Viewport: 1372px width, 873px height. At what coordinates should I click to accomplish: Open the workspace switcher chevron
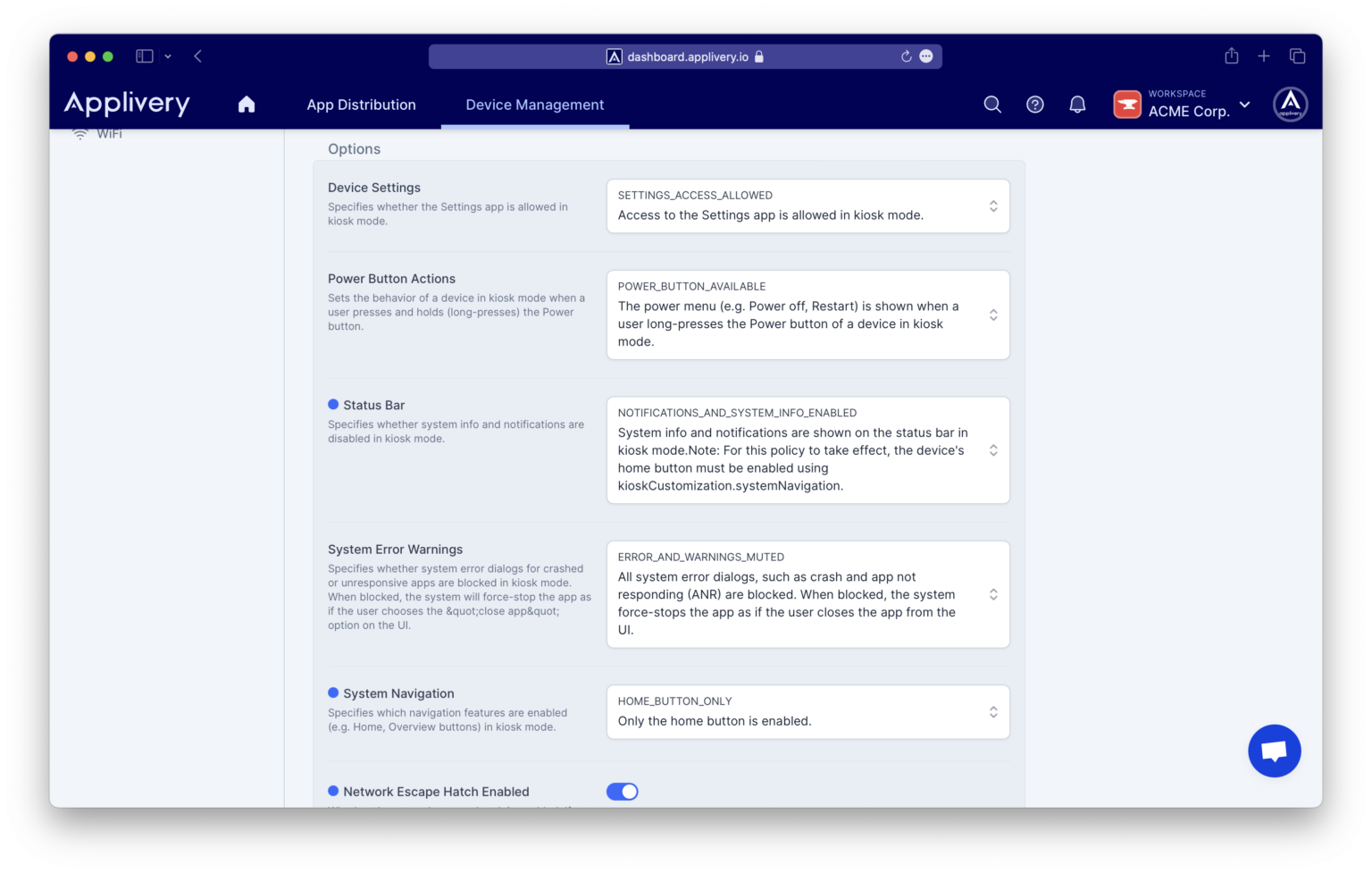coord(1245,105)
